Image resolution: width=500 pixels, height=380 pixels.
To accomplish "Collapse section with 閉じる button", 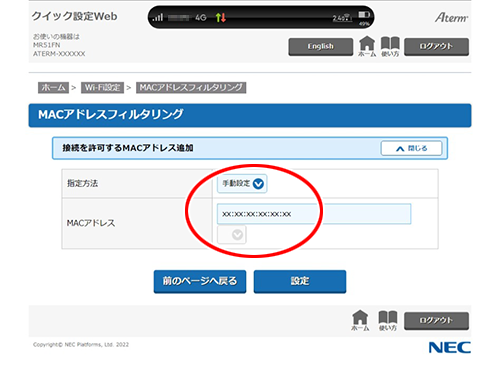I will click(x=411, y=148).
